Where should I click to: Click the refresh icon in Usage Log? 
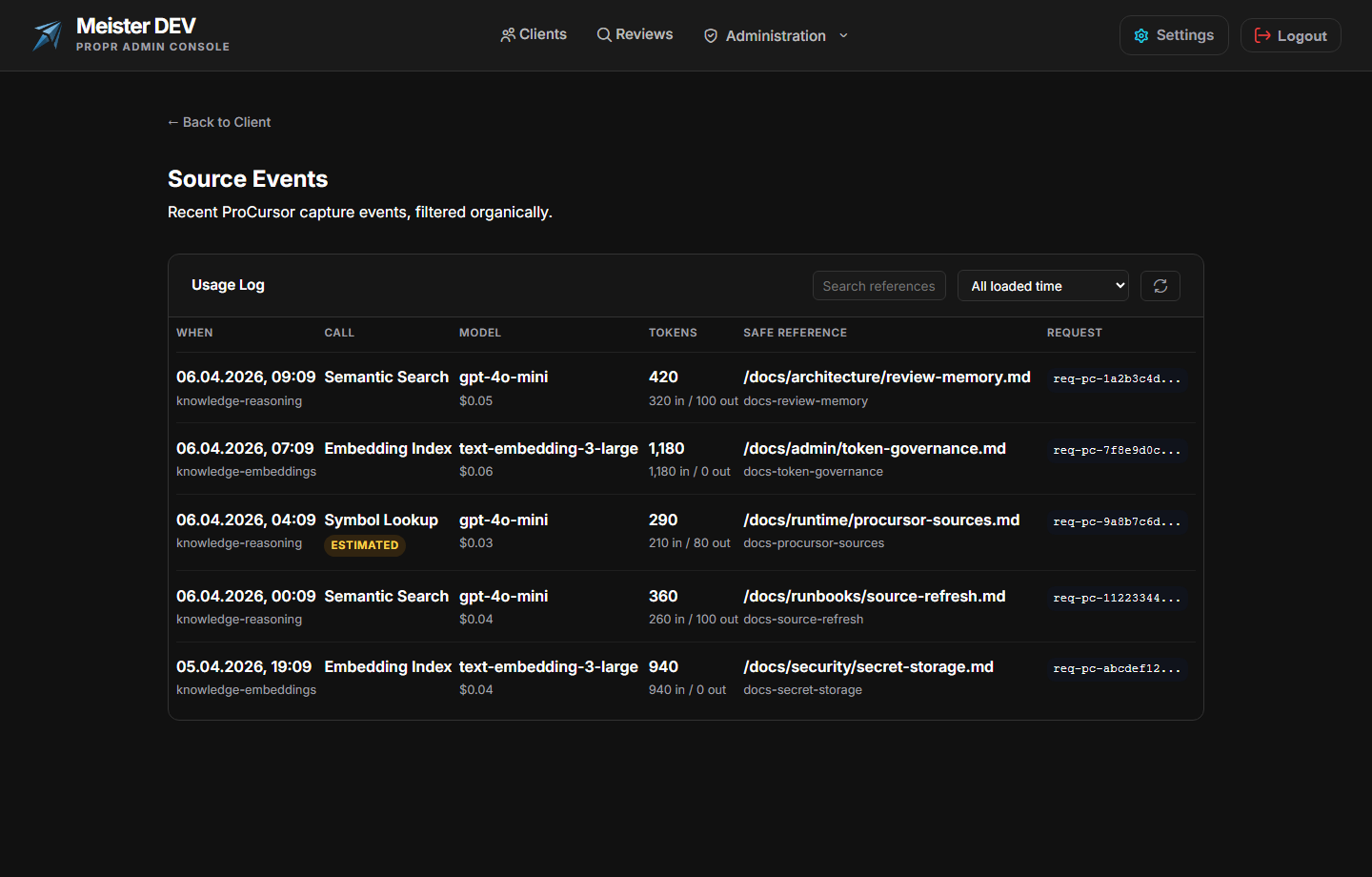coord(1160,286)
